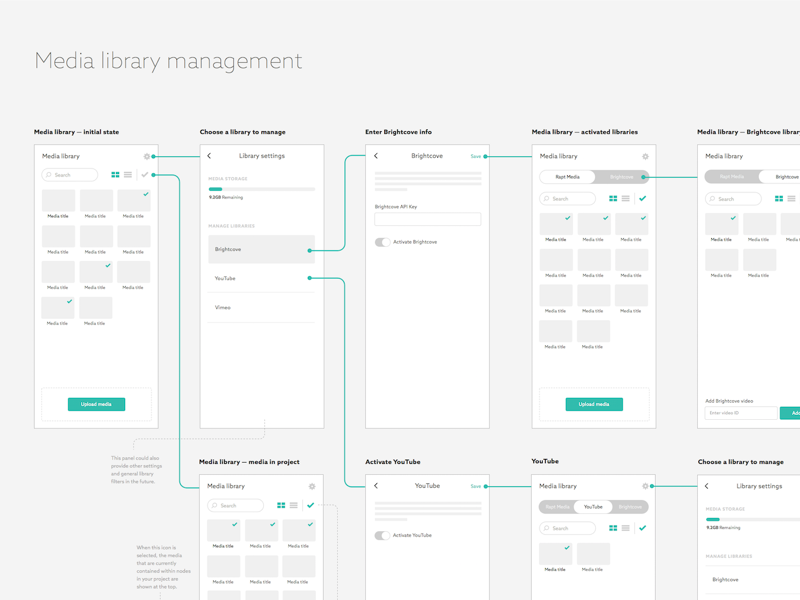Screen dimensions: 800x600
Task: Open settings gear in activated libraries panel
Action: pos(645,157)
